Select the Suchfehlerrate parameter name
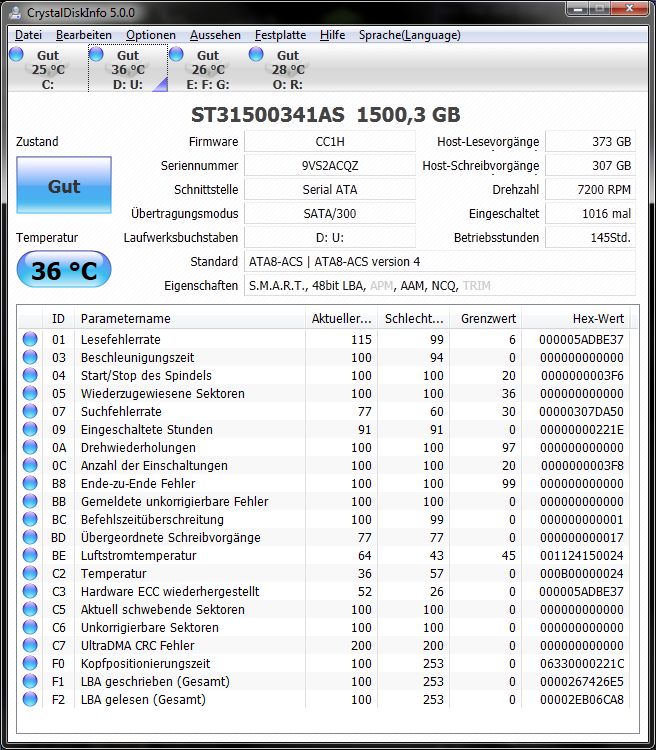 [x=121, y=411]
